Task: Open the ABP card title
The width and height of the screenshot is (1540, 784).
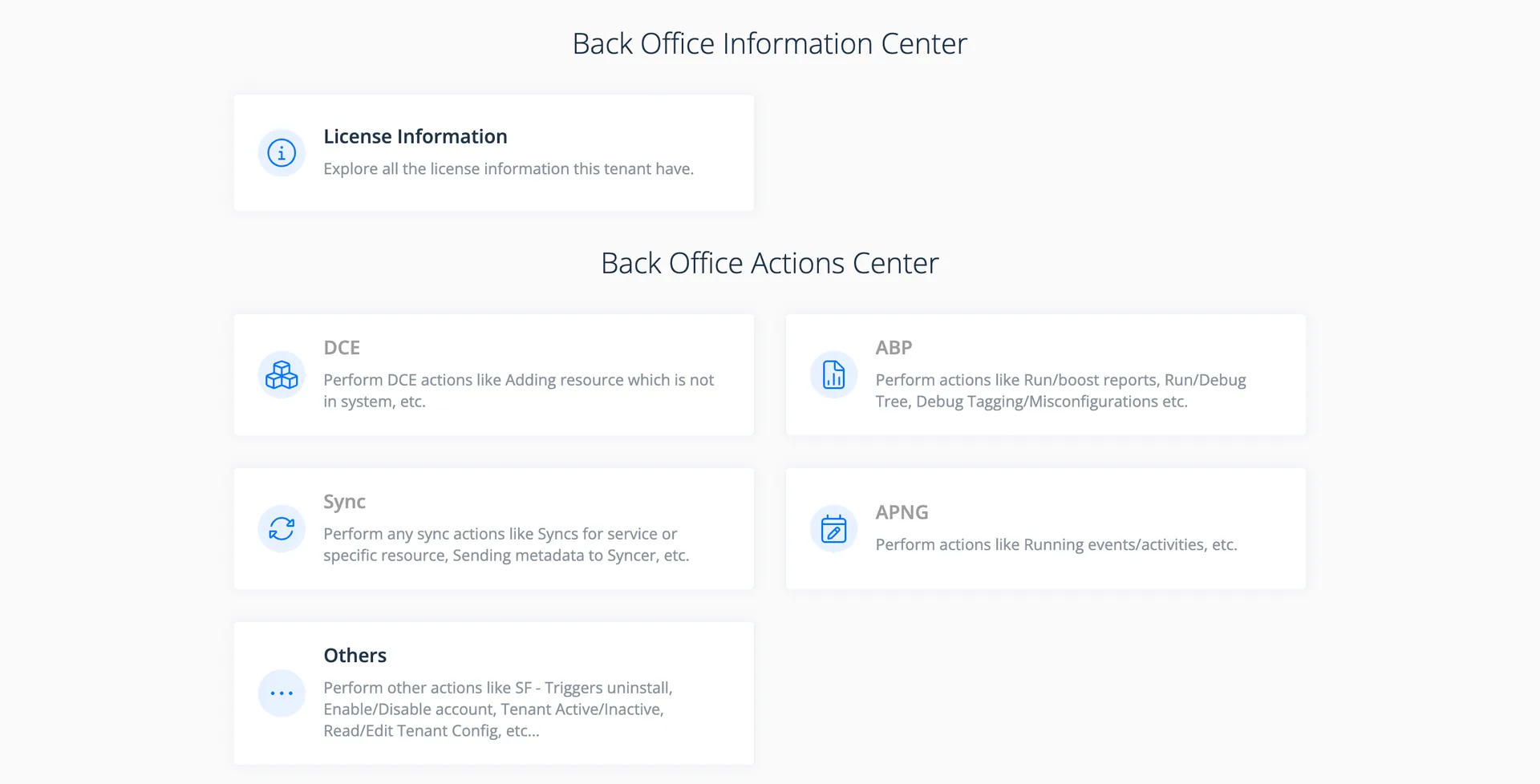Action: (894, 347)
